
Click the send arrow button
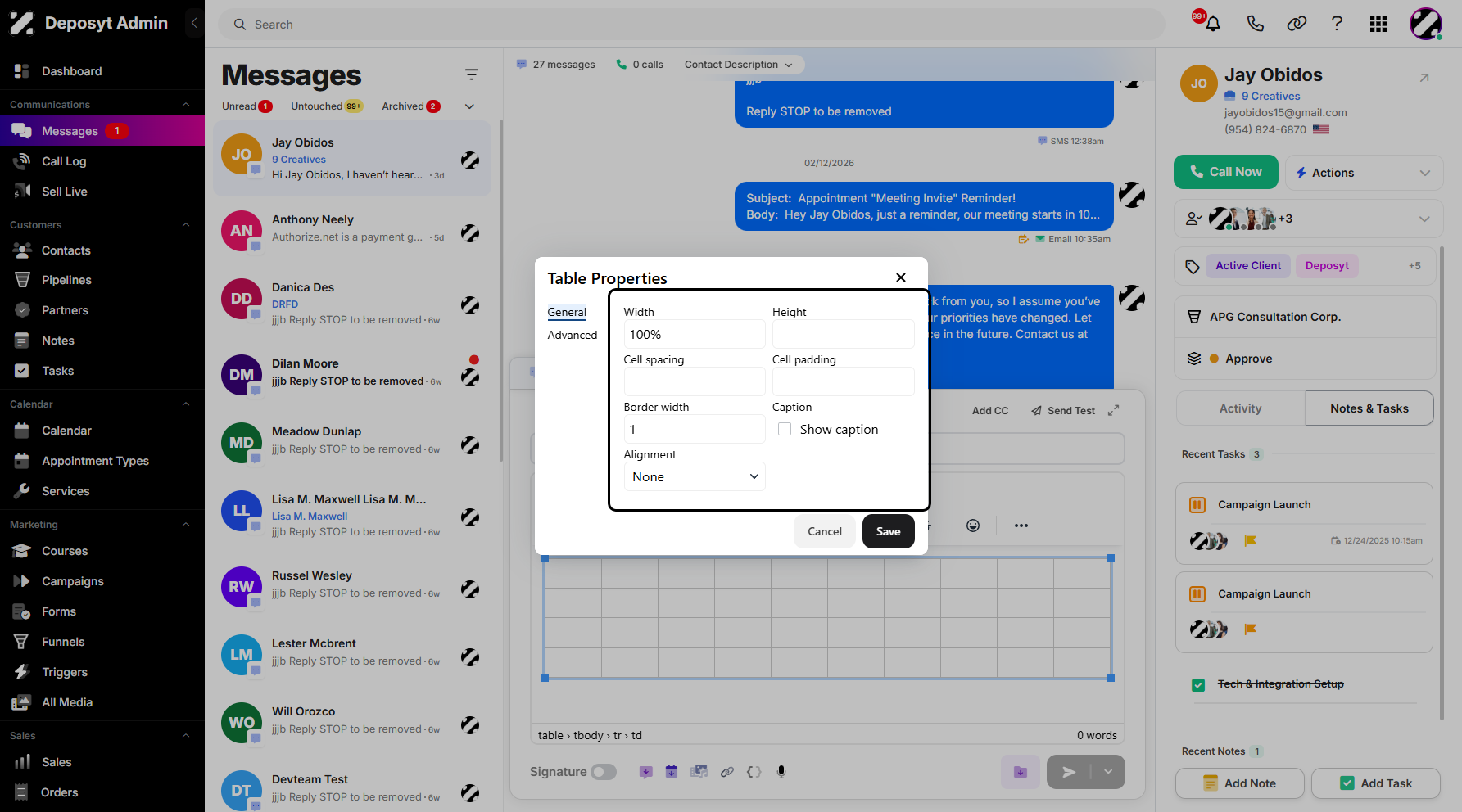1069,771
